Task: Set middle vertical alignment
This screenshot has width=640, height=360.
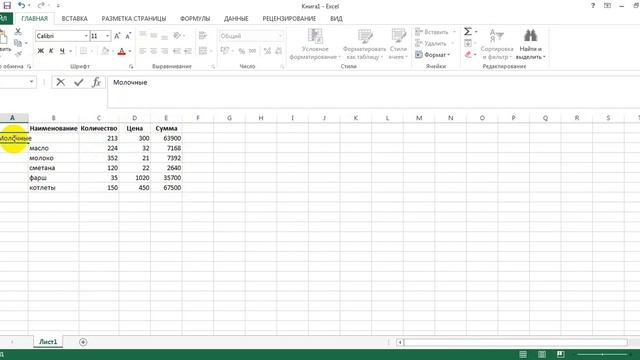Action: tap(153, 36)
